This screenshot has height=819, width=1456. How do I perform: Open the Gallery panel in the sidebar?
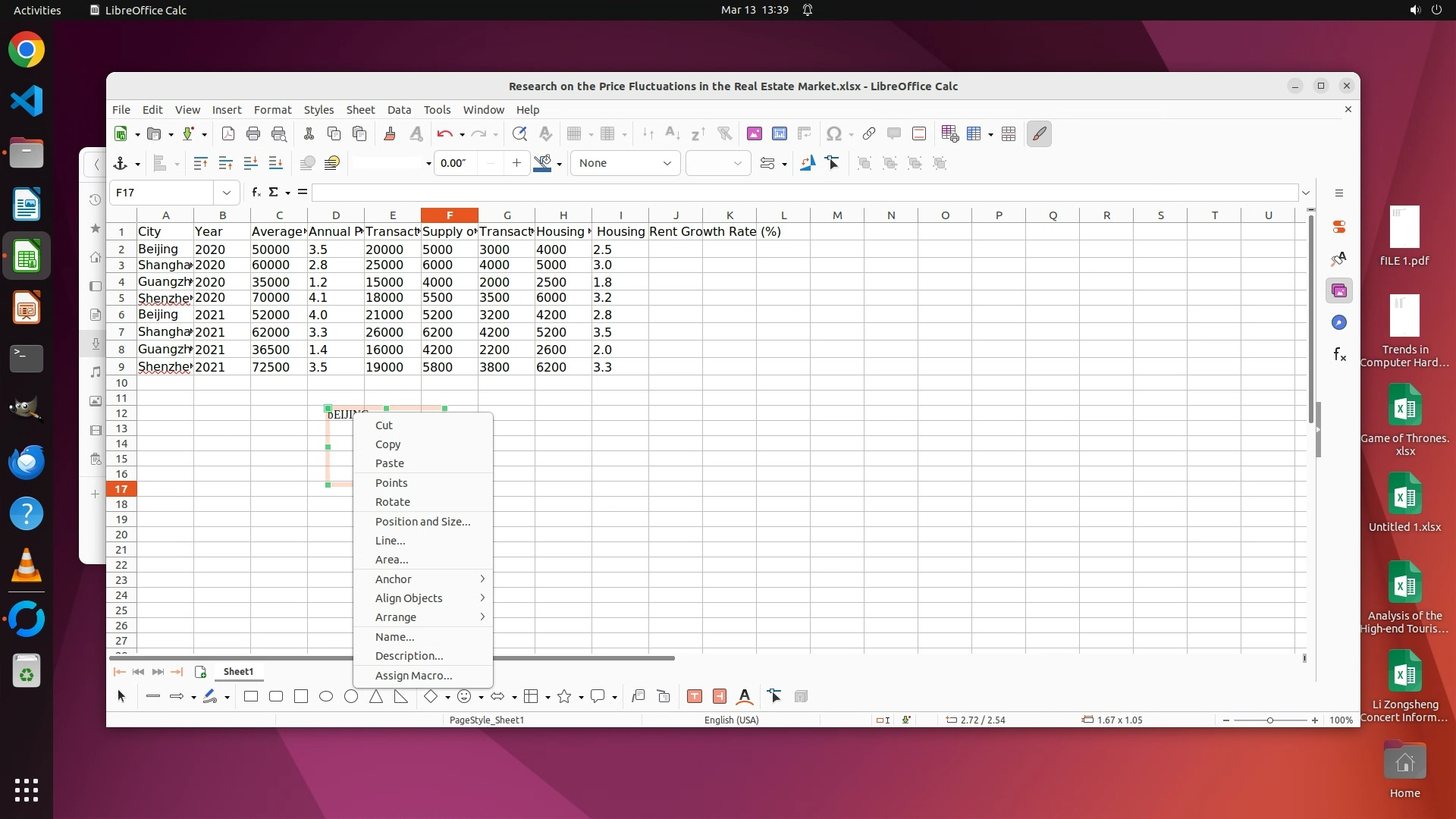tap(1339, 290)
